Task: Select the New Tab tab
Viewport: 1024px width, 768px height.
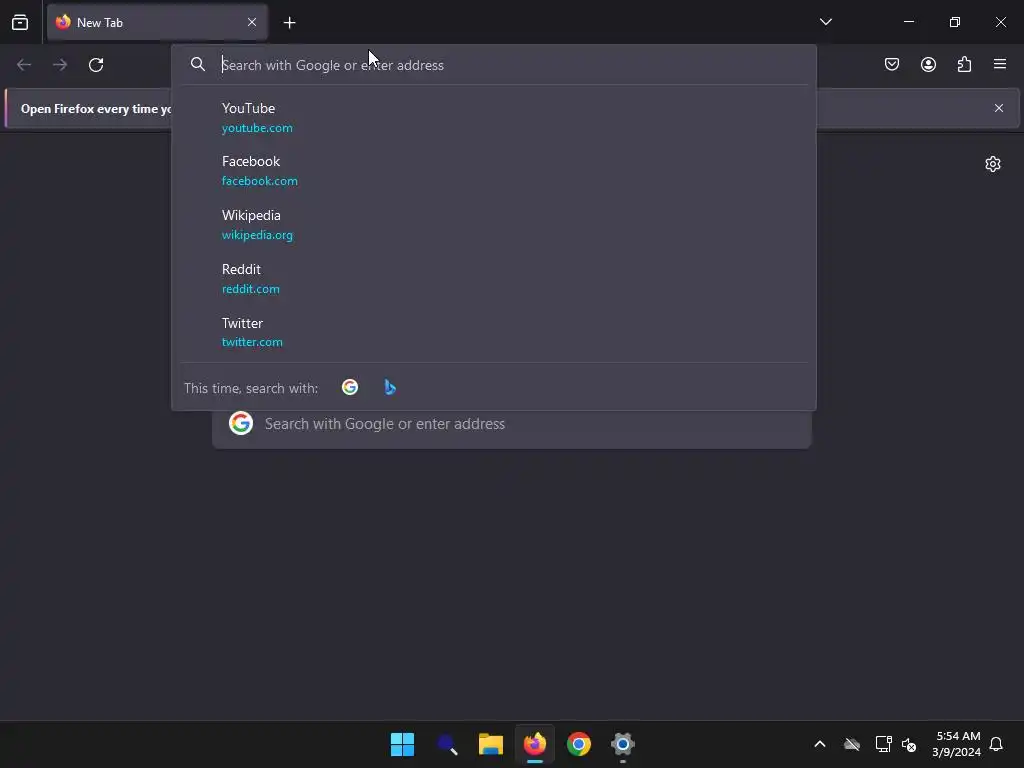Action: 157,22
